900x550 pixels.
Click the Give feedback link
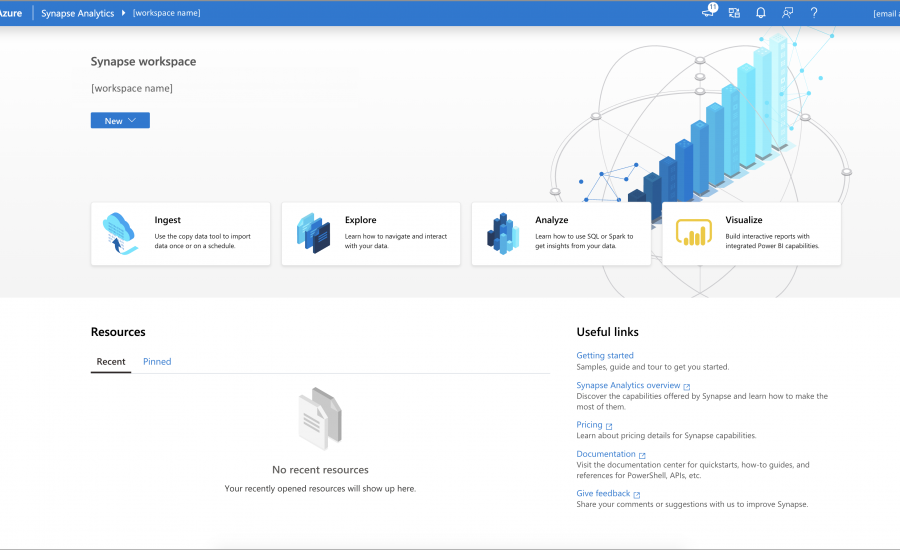tap(603, 493)
